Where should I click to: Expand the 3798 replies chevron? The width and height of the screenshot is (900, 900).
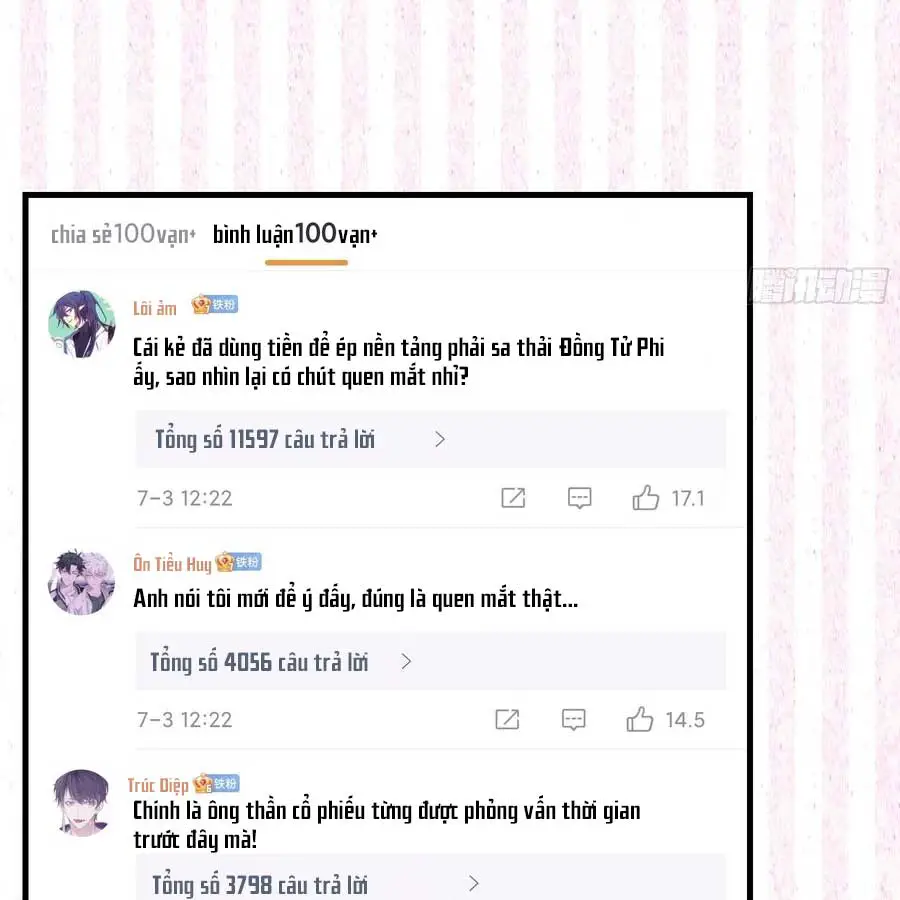point(473,883)
